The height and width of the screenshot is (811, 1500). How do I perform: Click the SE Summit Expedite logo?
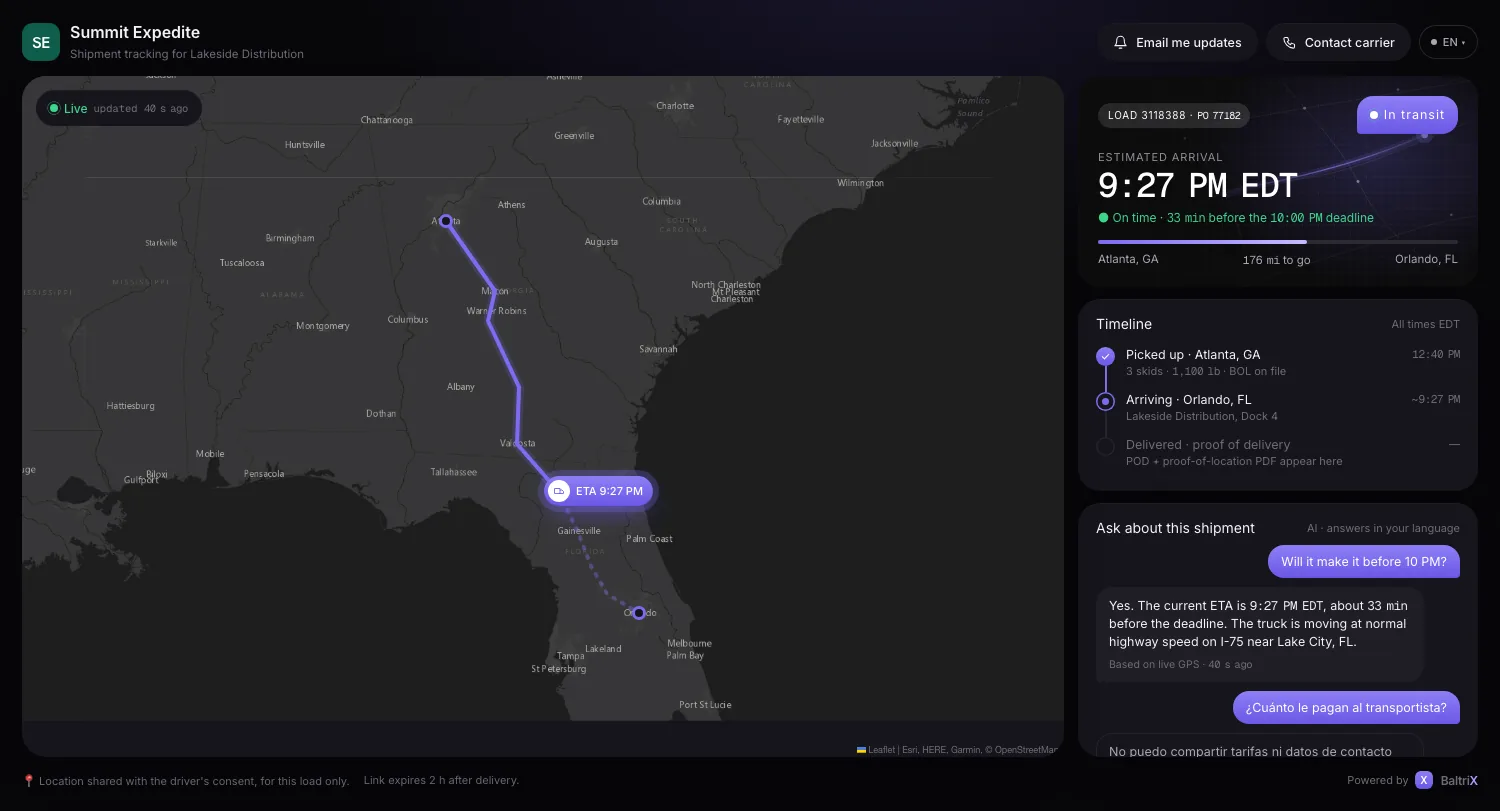41,42
